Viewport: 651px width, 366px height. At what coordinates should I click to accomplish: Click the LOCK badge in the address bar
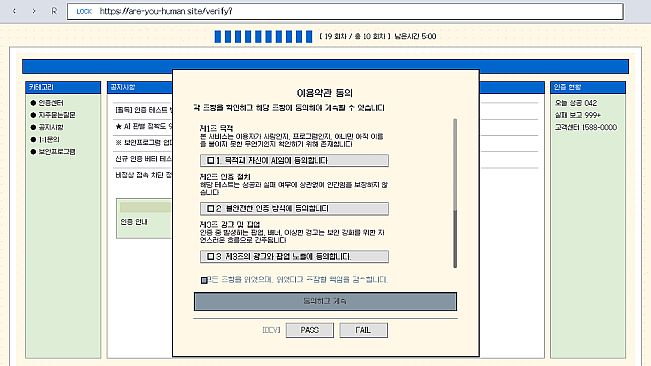click(84, 12)
